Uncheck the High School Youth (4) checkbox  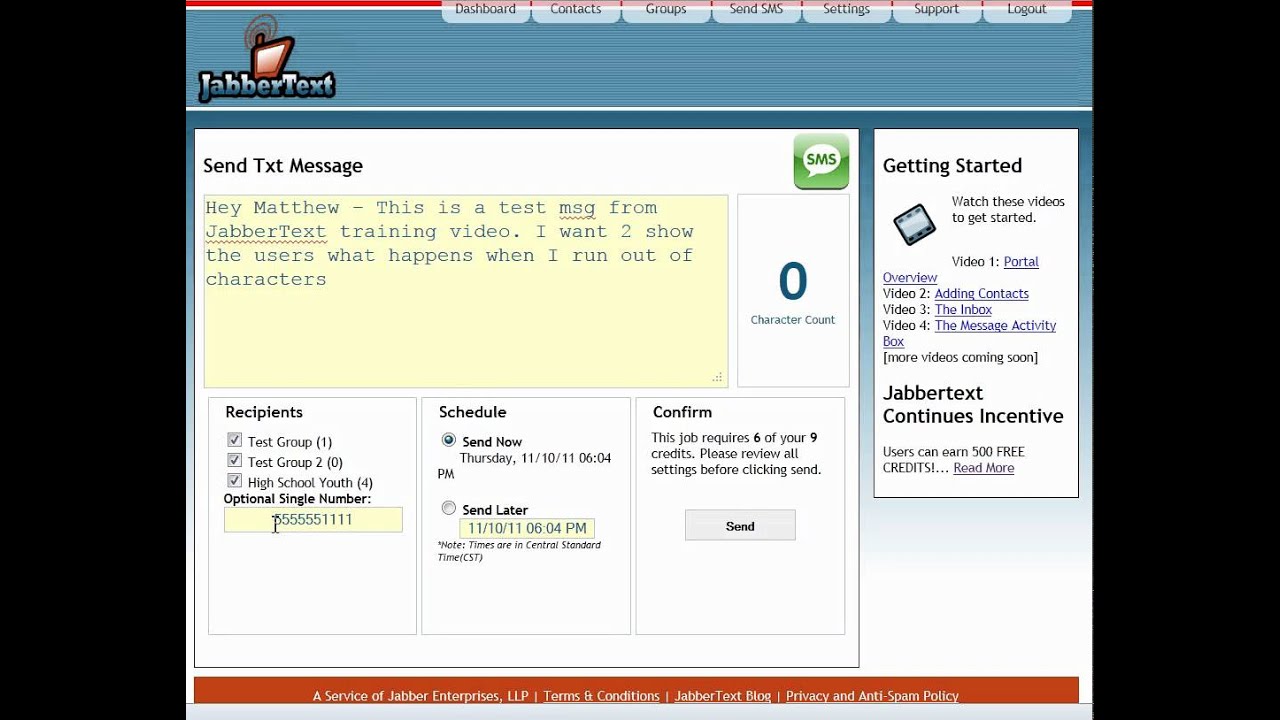[x=234, y=481]
